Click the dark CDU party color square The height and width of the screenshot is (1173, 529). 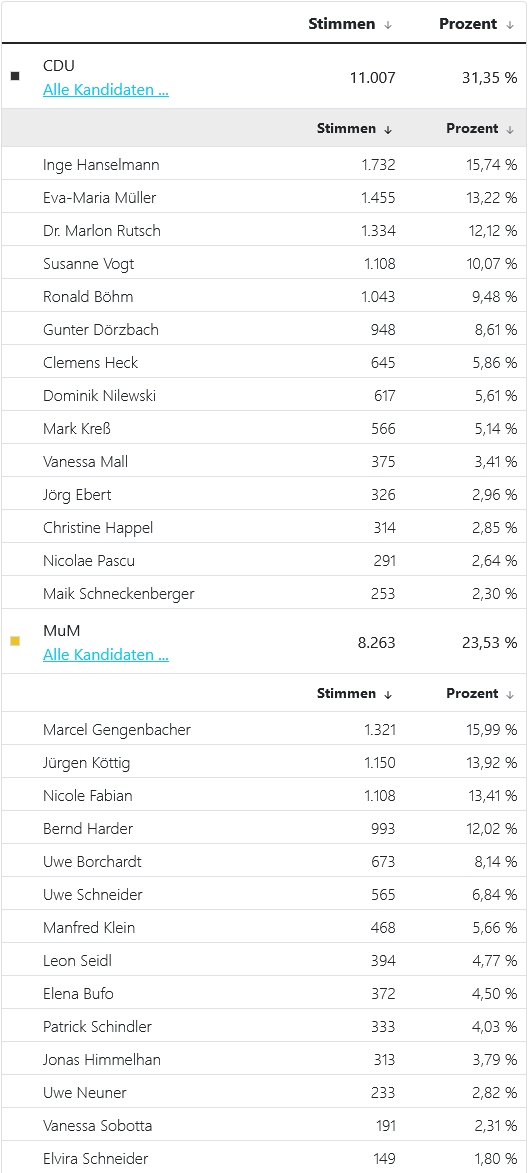15,76
